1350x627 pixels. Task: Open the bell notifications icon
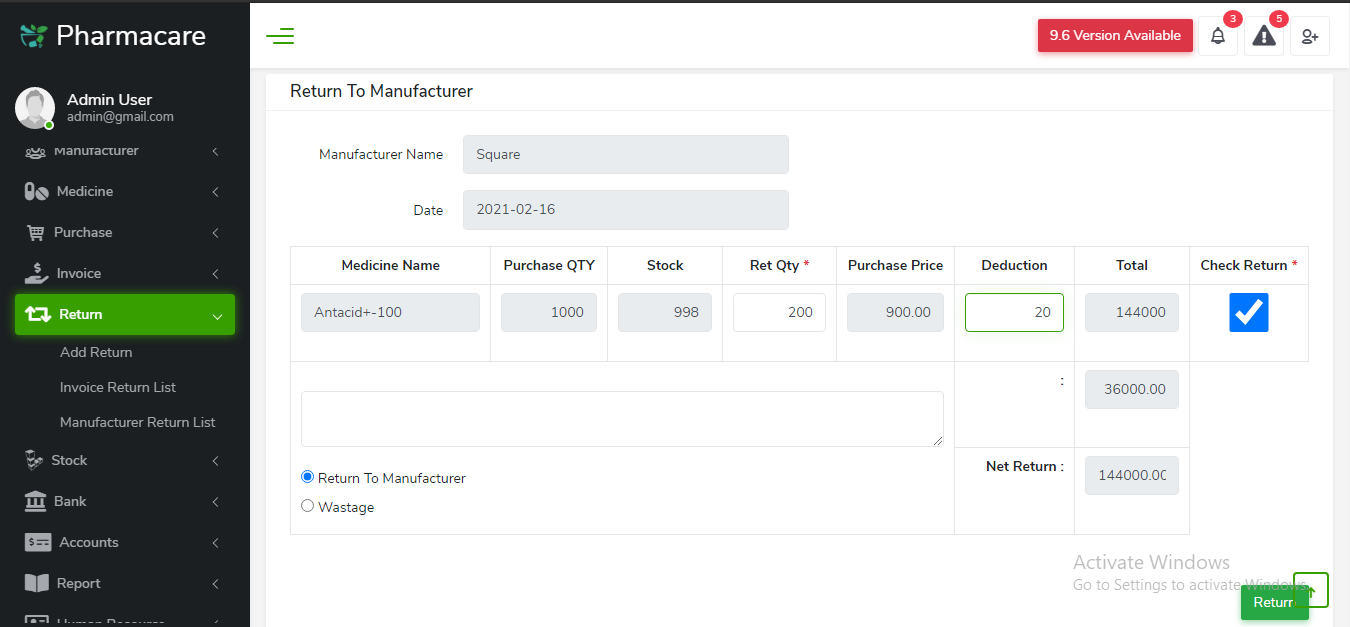coord(1218,36)
